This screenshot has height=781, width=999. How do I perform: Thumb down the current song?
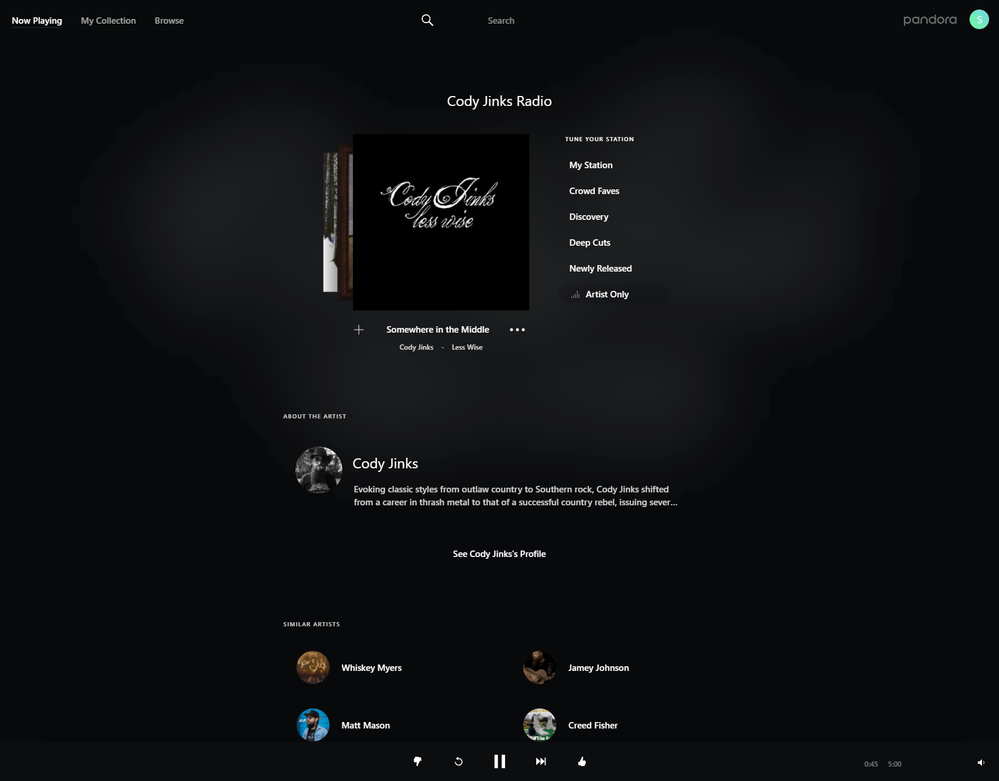point(417,761)
